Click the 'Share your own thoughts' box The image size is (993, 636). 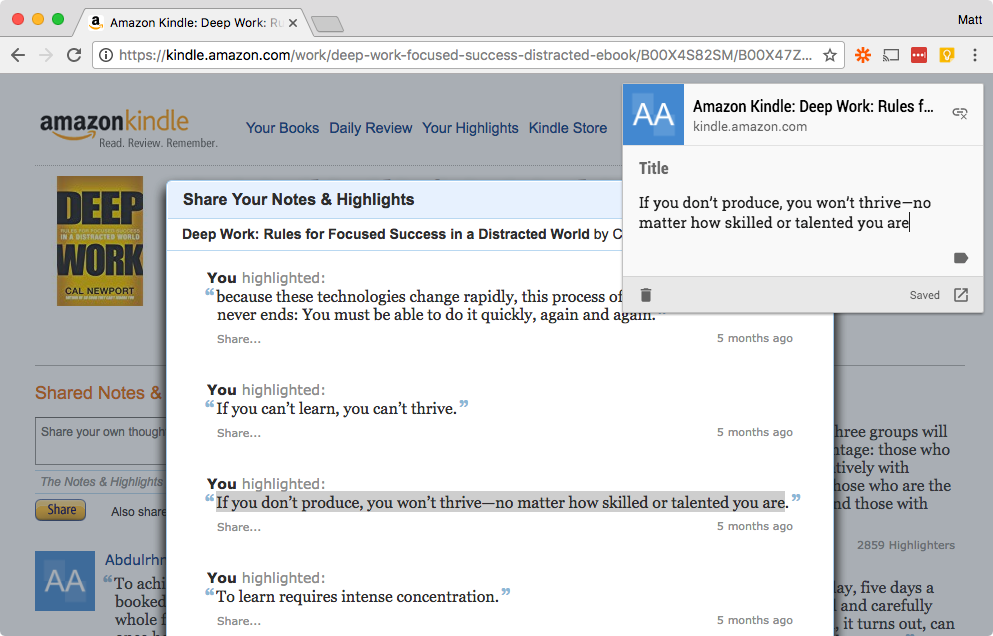pyautogui.click(x=100, y=441)
